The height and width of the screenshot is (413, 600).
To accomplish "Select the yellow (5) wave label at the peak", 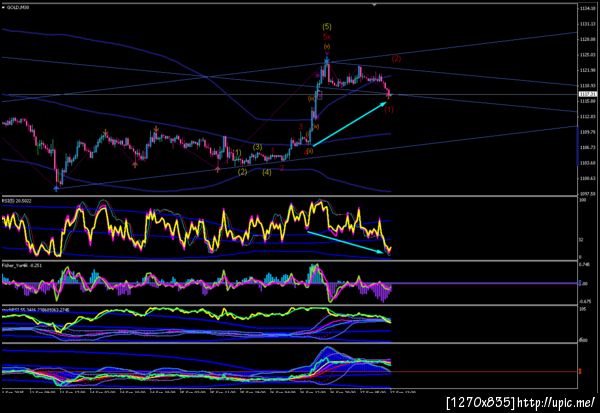I will coord(327,27).
